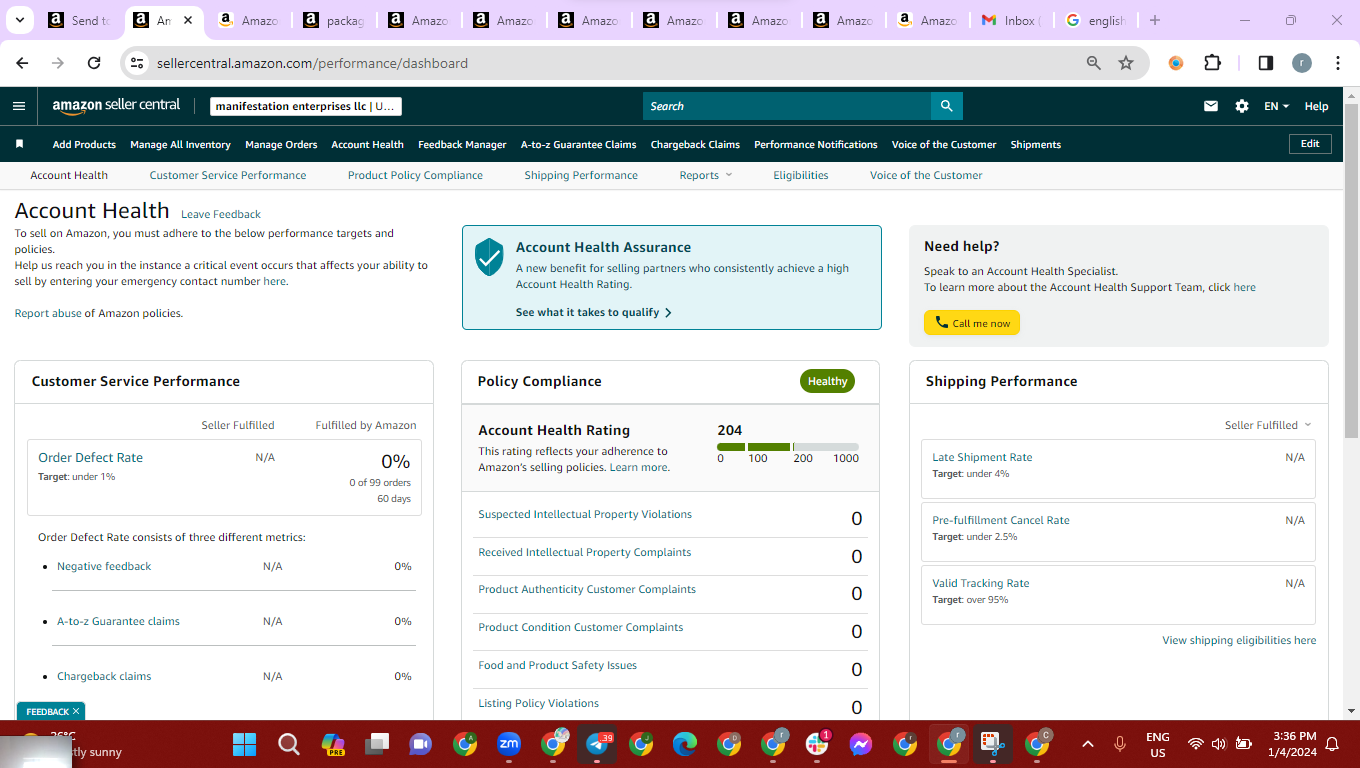Open the Order Defect Rate link
This screenshot has height=768, width=1360.
pyautogui.click(x=91, y=457)
